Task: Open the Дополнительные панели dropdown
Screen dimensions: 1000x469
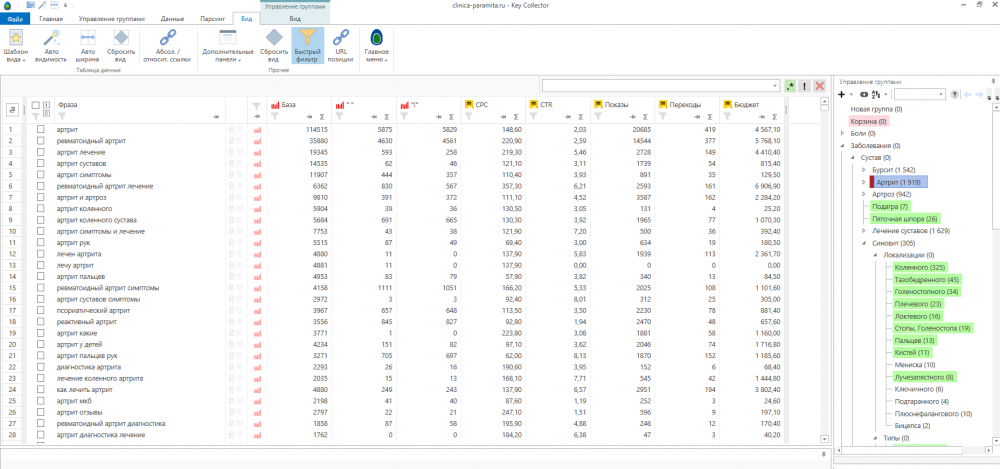Action: pyautogui.click(x=227, y=54)
